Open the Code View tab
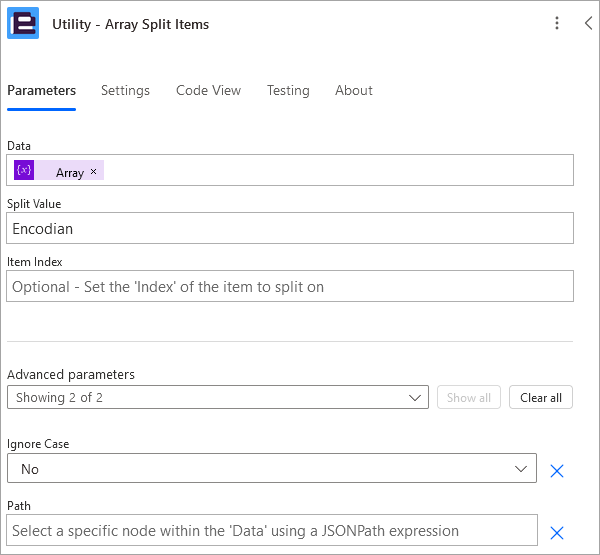 [208, 90]
